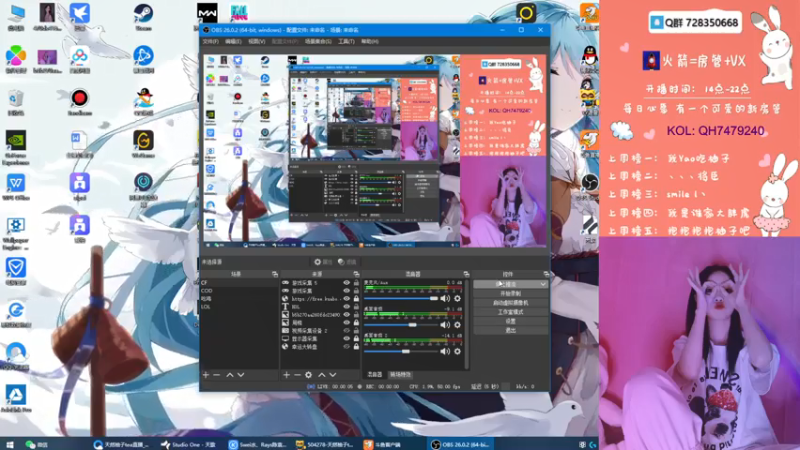
Task: Switch to the 转场特效 tab
Action: [x=401, y=374]
